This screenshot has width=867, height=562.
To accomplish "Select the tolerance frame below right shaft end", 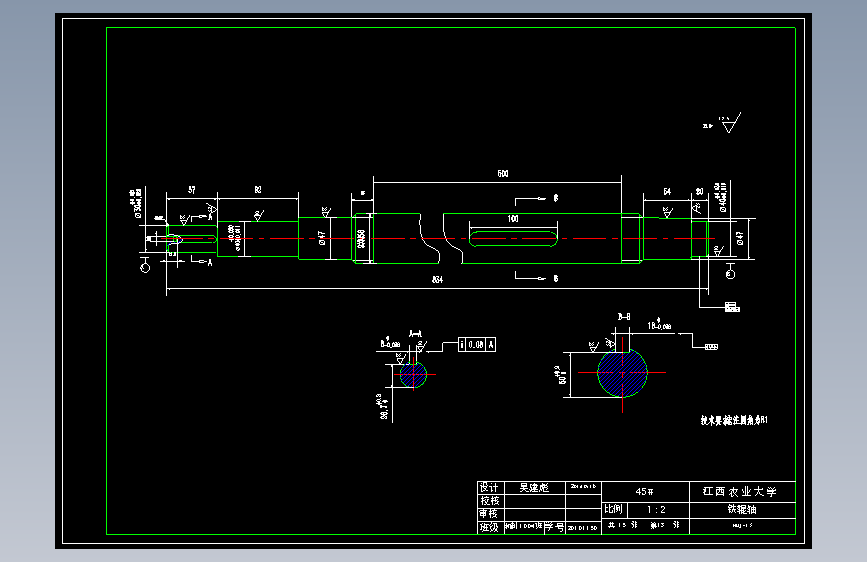I will 732,307.
